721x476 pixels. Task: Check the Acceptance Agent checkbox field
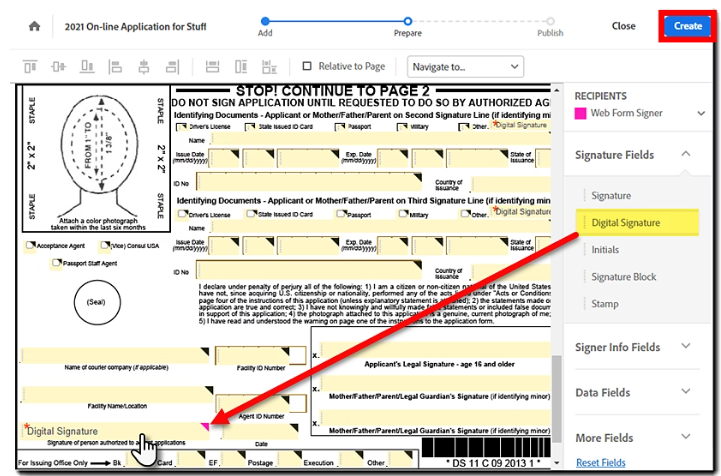click(x=29, y=247)
